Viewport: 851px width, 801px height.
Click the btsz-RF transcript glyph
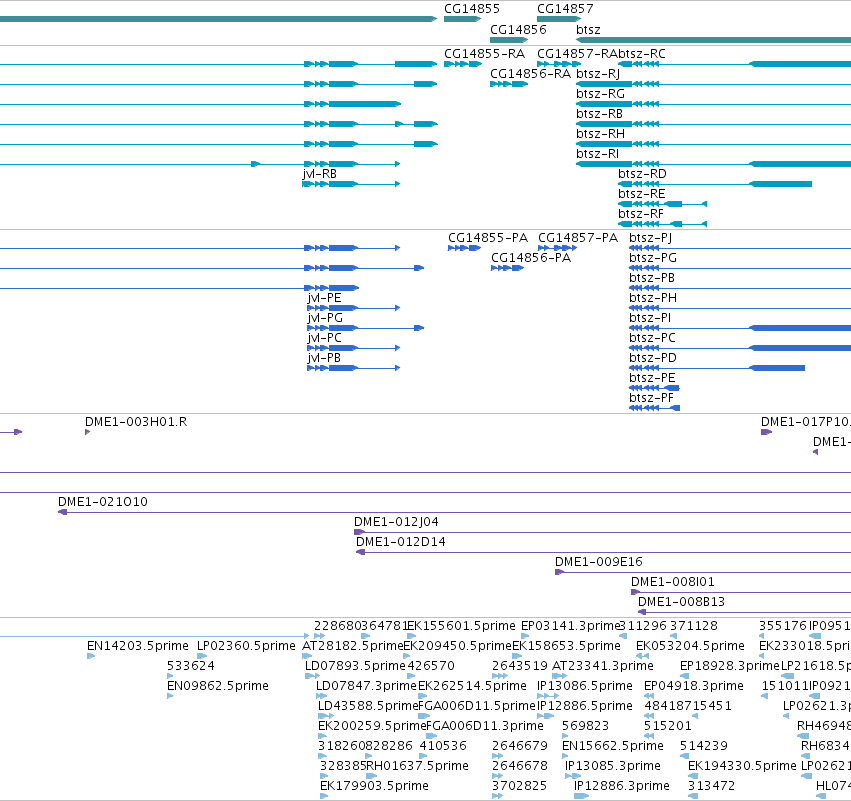coord(662,224)
